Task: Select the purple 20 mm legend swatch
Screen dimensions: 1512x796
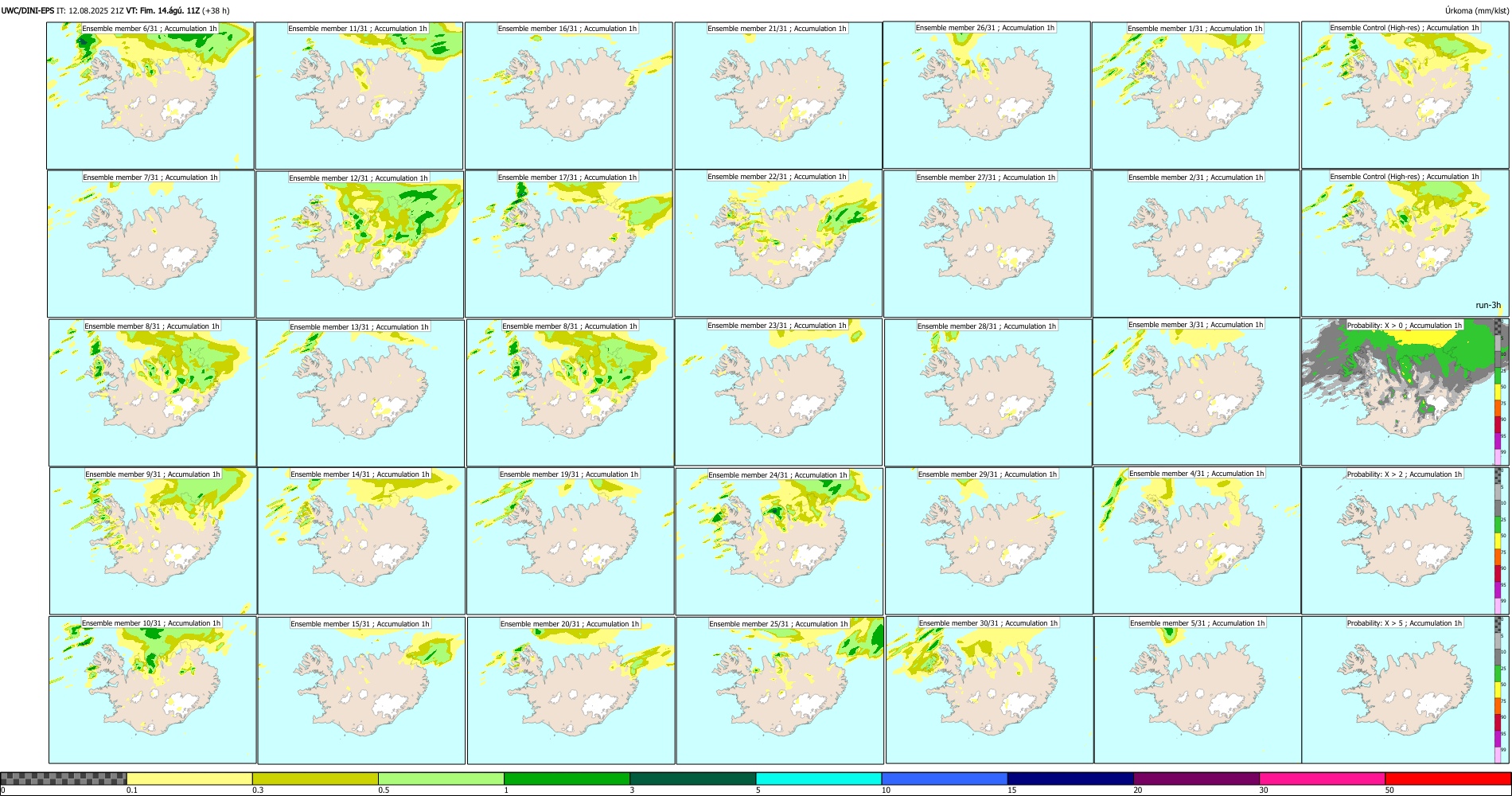Action: (x=1196, y=778)
